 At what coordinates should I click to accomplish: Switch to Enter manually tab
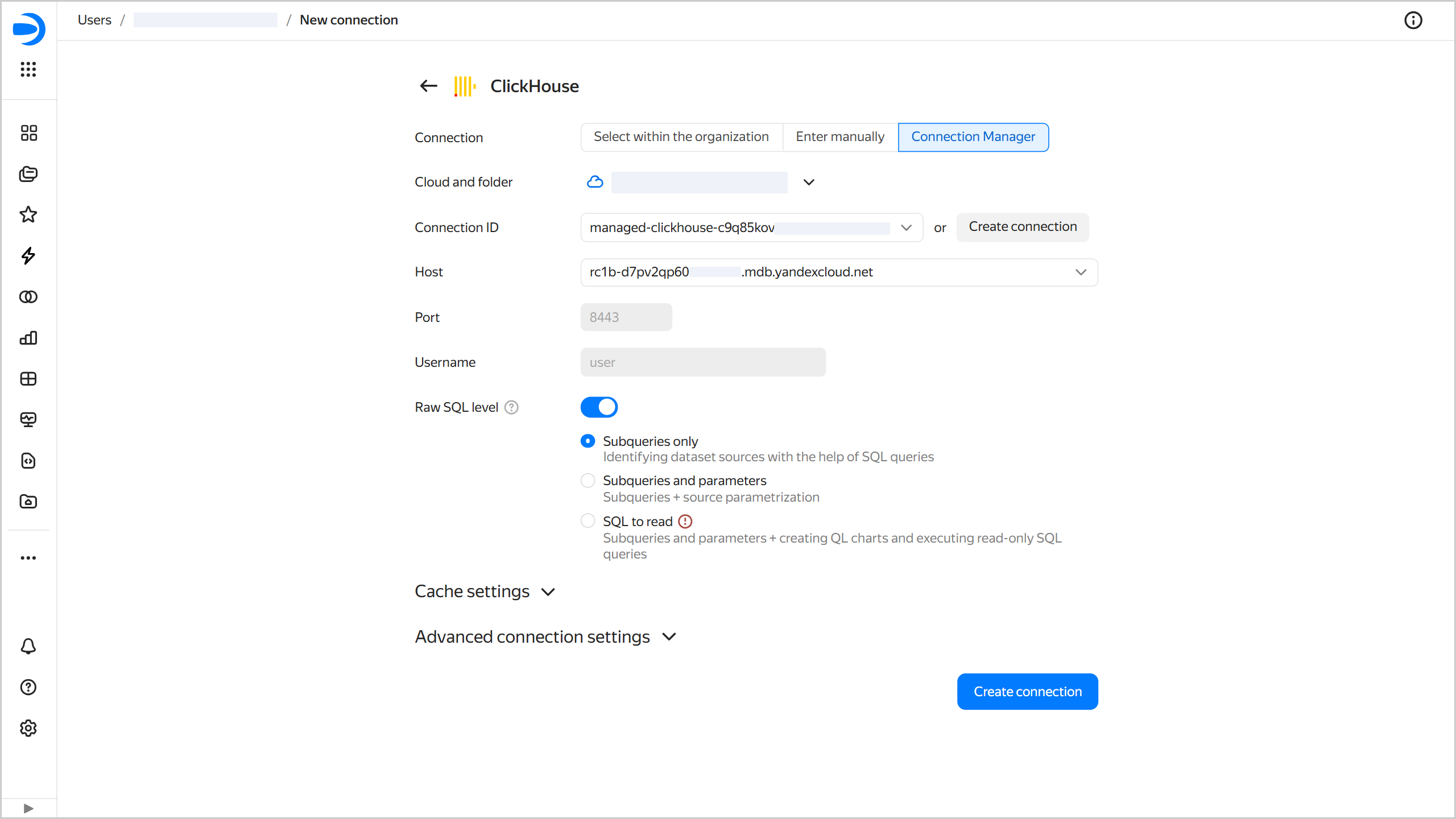pyautogui.click(x=840, y=137)
